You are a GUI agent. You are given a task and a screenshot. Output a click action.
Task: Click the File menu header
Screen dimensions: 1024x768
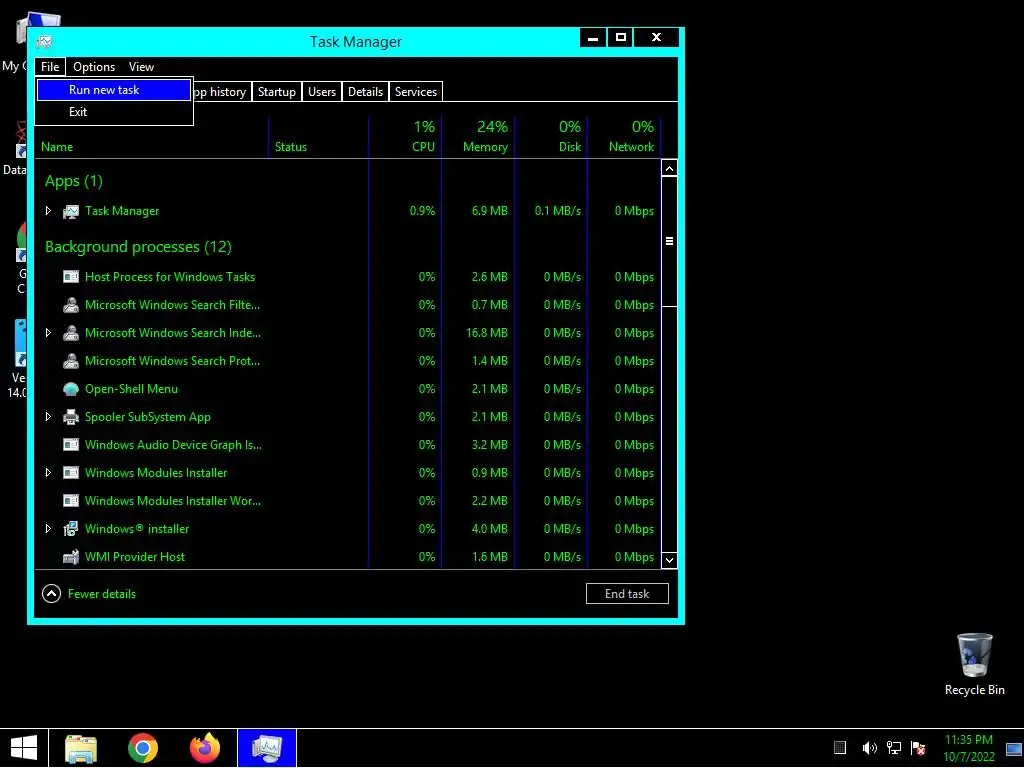pos(50,67)
